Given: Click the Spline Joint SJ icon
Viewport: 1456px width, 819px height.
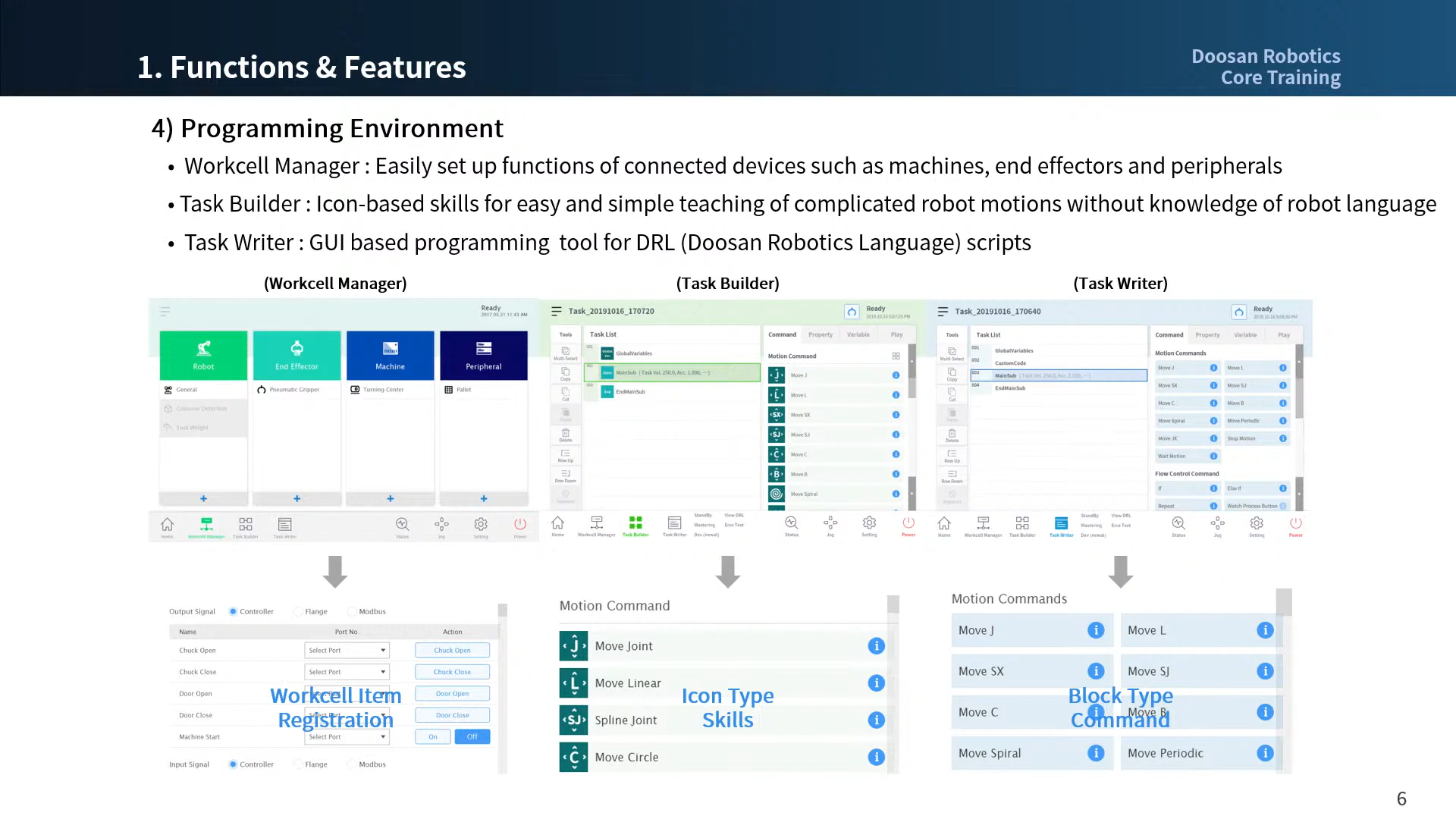Looking at the screenshot, I should coord(573,720).
